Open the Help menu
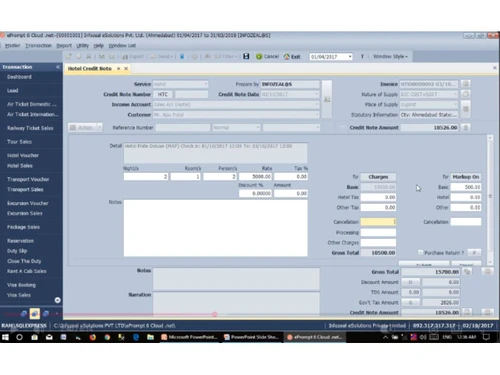The width and height of the screenshot is (500, 375). click(98, 45)
